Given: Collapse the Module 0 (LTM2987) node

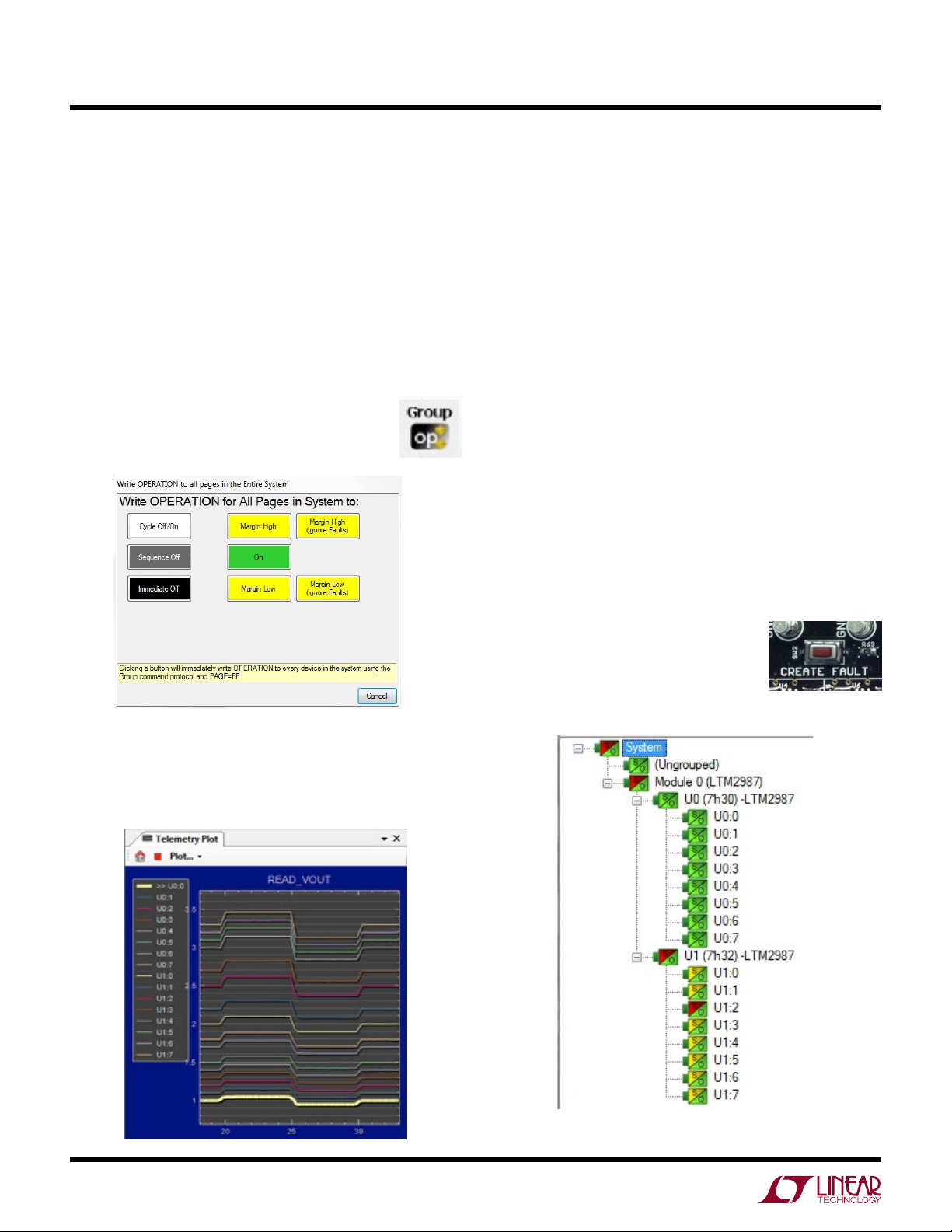Looking at the screenshot, I should pyautogui.click(x=608, y=783).
